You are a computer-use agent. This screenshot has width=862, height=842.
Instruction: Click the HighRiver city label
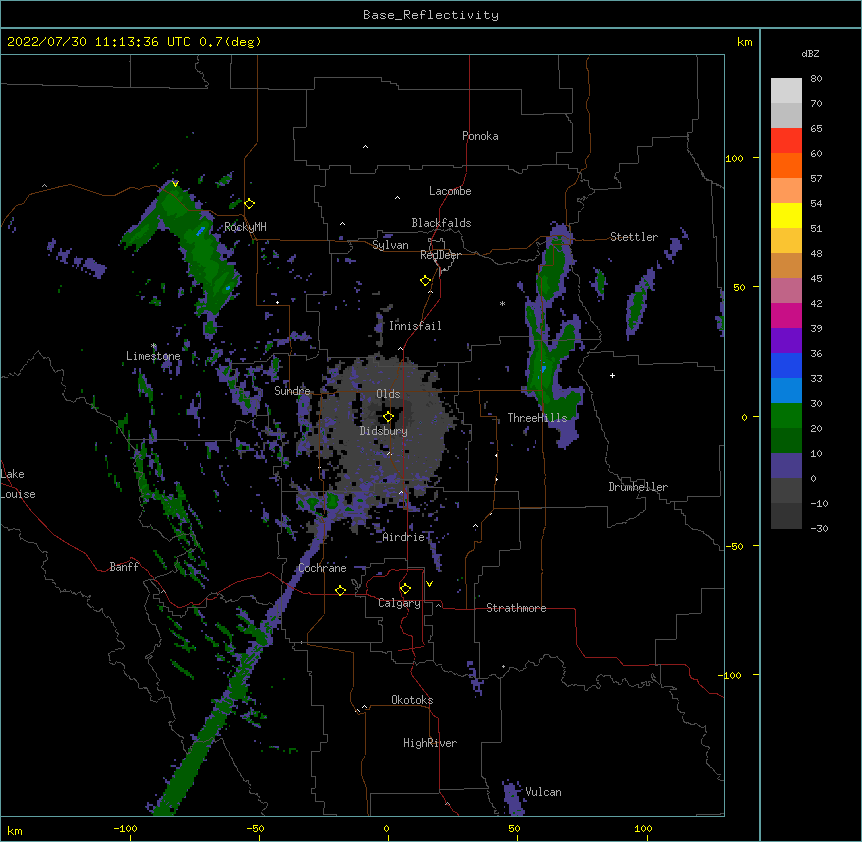pyautogui.click(x=430, y=743)
